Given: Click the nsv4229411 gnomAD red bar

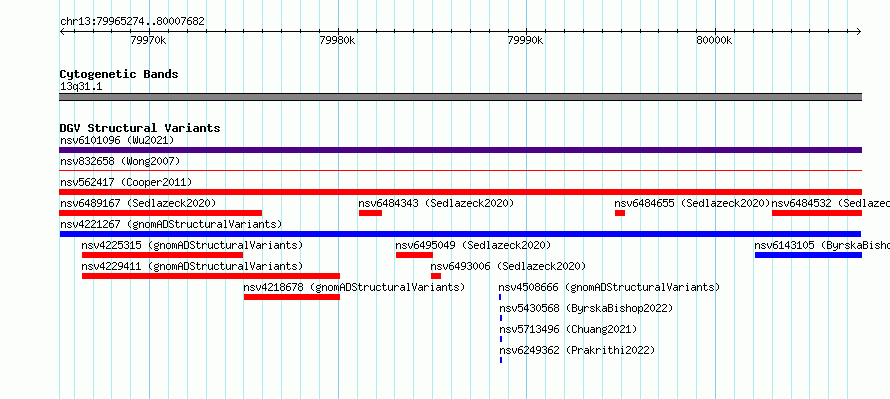Looking at the screenshot, I should pyautogui.click(x=211, y=276).
